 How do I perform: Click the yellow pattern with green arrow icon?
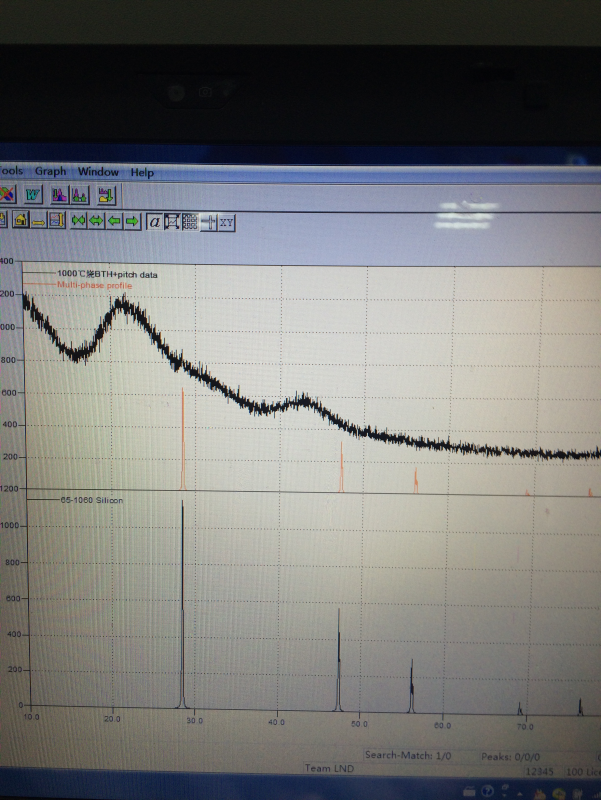tap(106, 195)
